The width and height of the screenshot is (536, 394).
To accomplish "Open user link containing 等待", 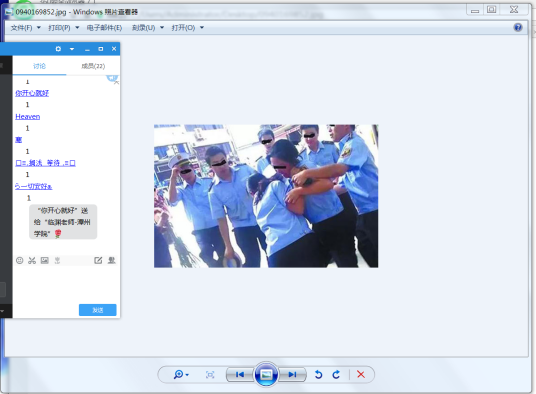I will click(x=45, y=163).
